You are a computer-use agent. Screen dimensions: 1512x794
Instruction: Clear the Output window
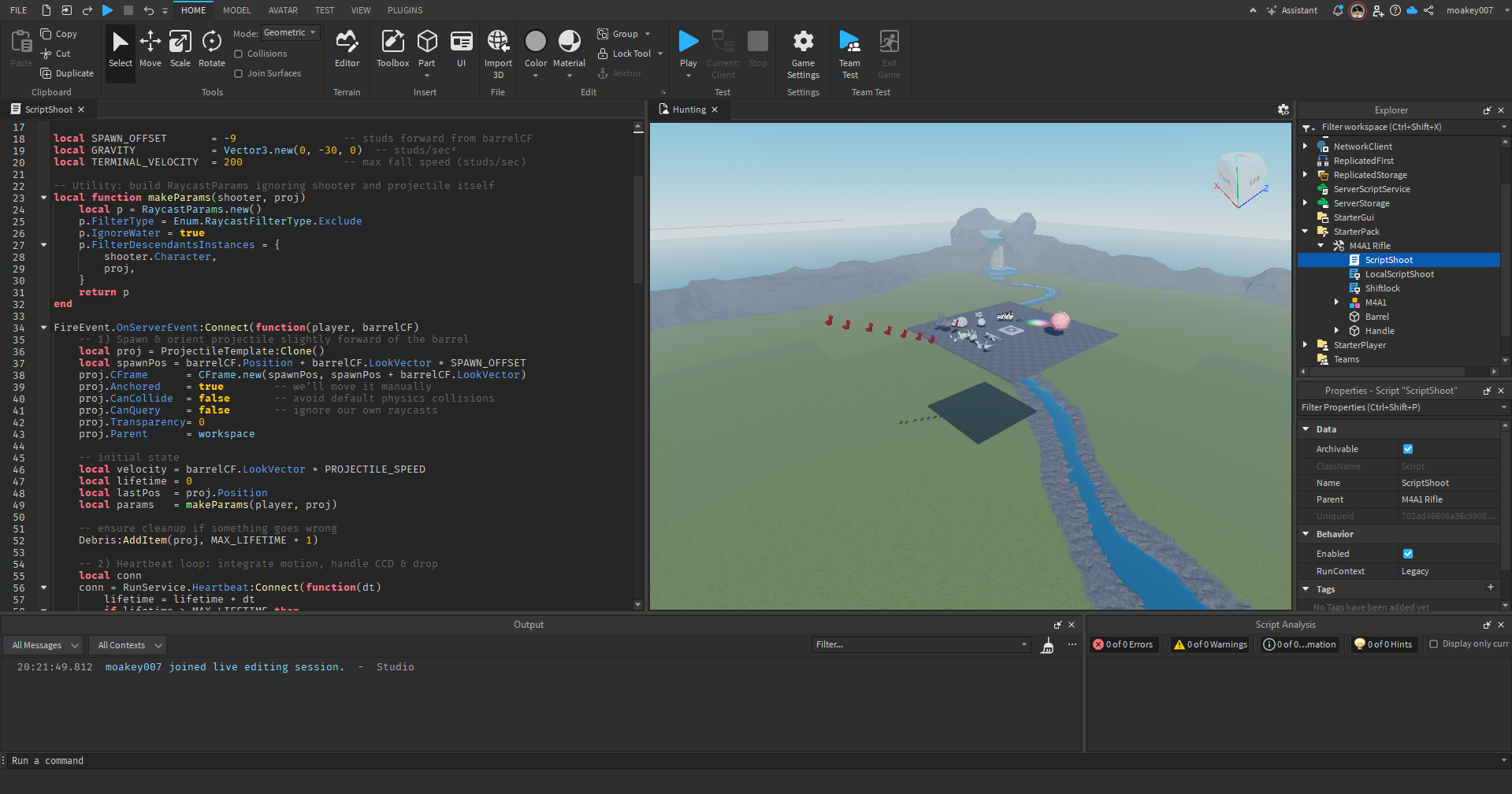coord(1047,645)
